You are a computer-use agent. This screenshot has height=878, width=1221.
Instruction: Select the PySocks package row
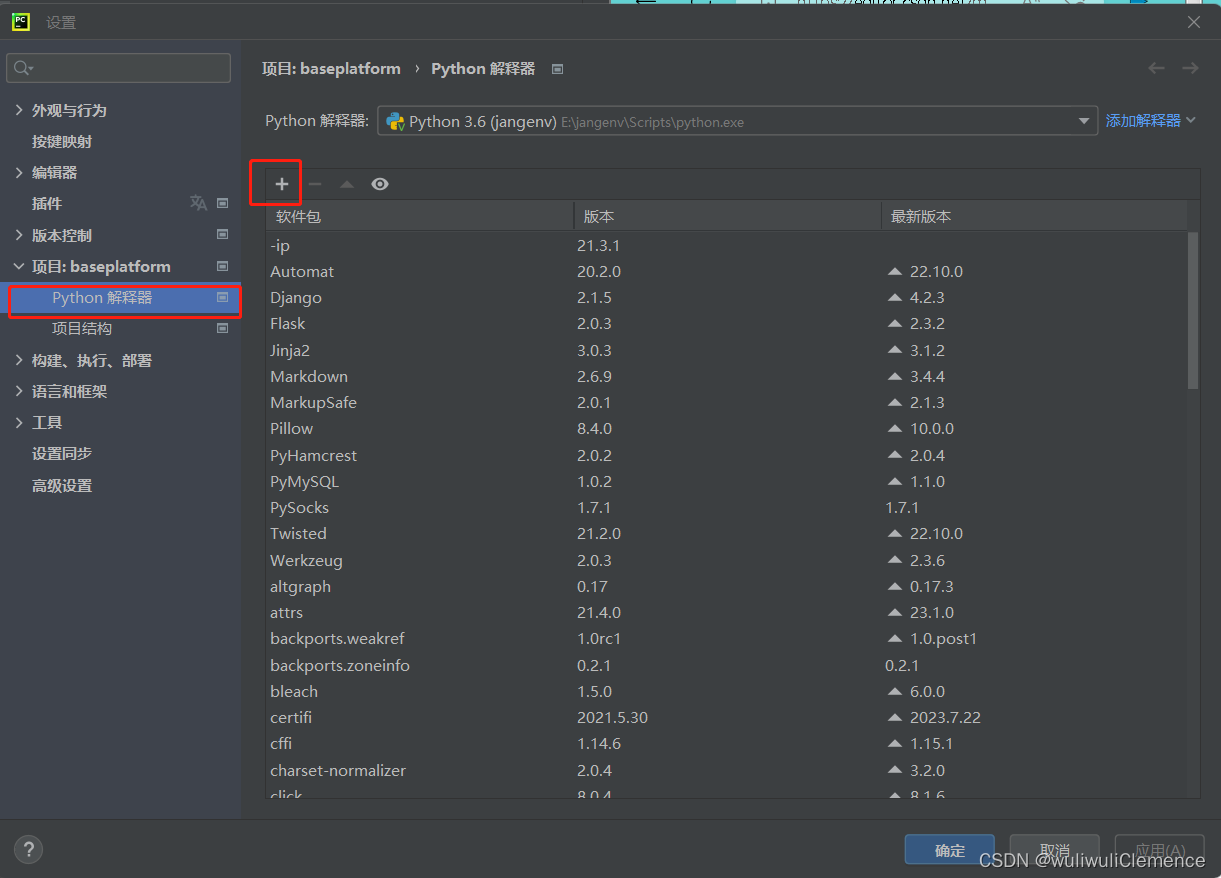pyautogui.click(x=726, y=508)
